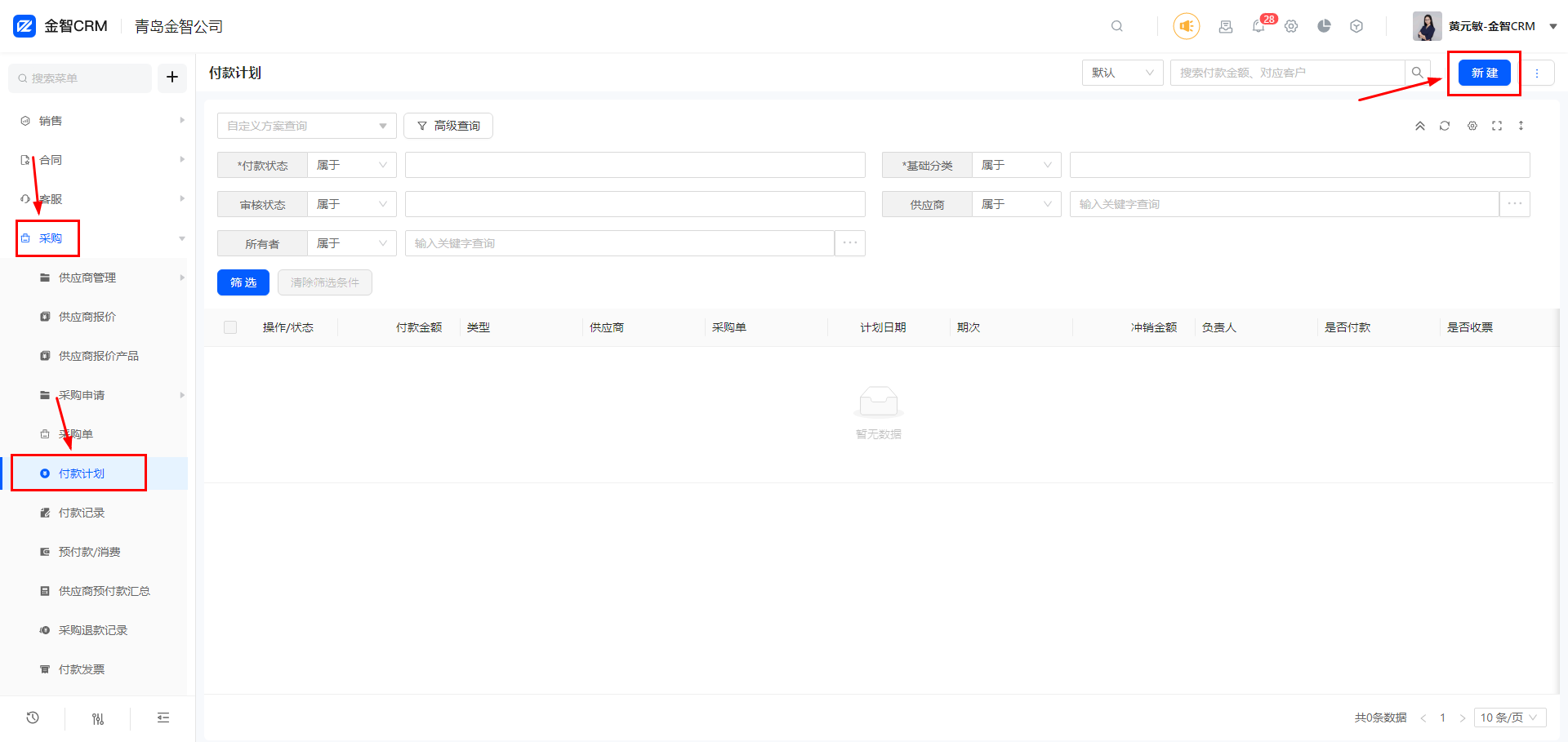Viewport: 1568px width, 742px height.
Task: Open 付款状态 operator 属于 dropdown
Action: click(352, 165)
